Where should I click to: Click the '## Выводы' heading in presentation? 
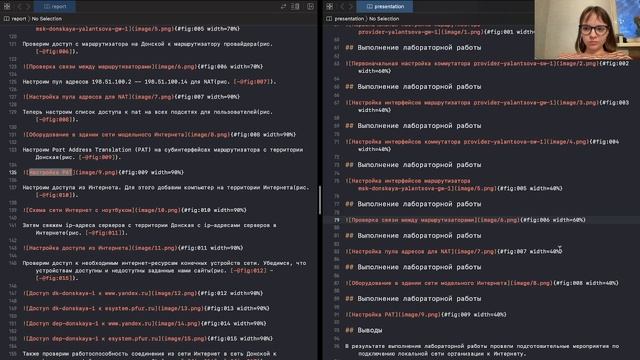364,330
